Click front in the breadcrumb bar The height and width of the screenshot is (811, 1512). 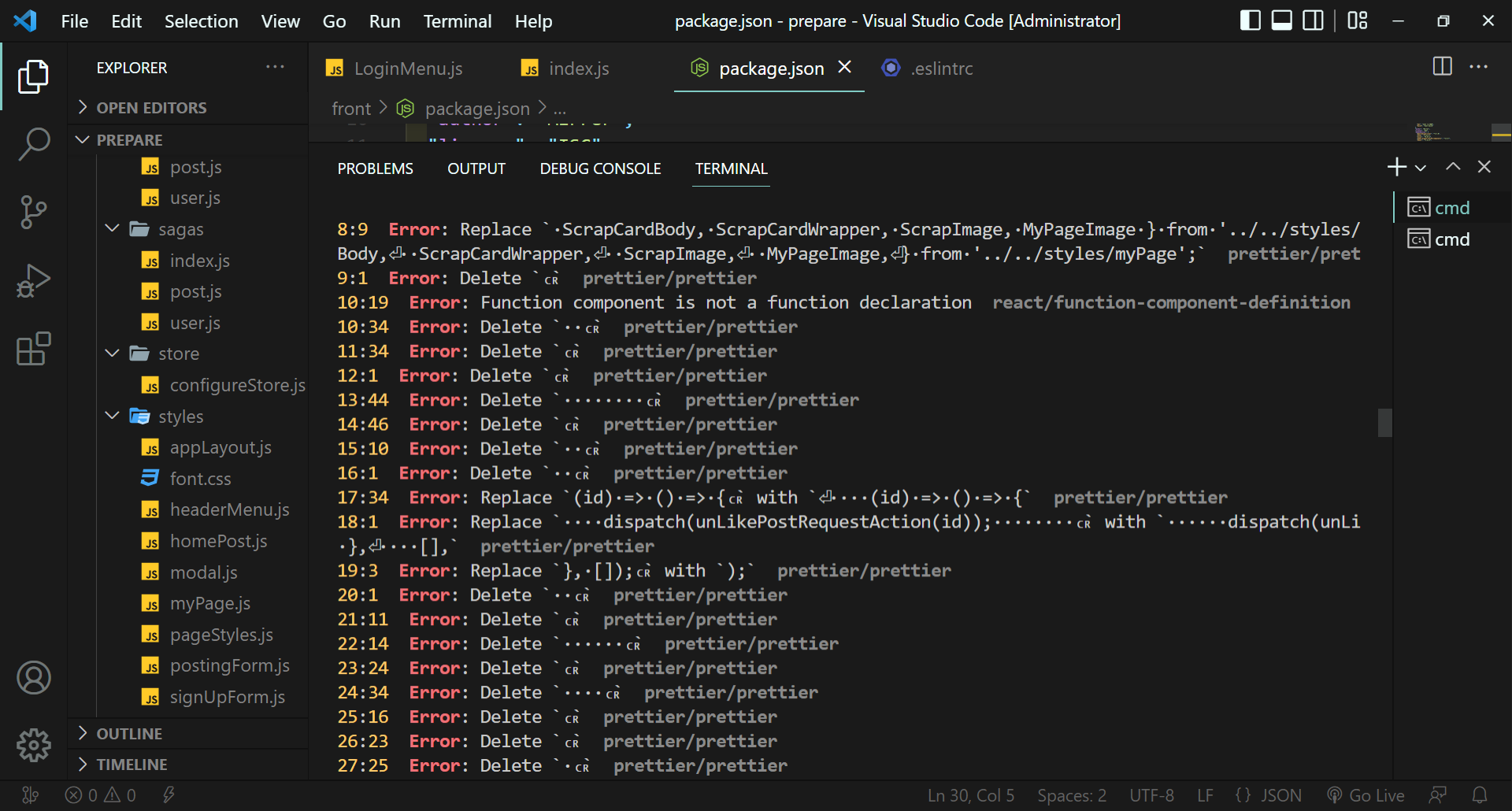(x=351, y=108)
